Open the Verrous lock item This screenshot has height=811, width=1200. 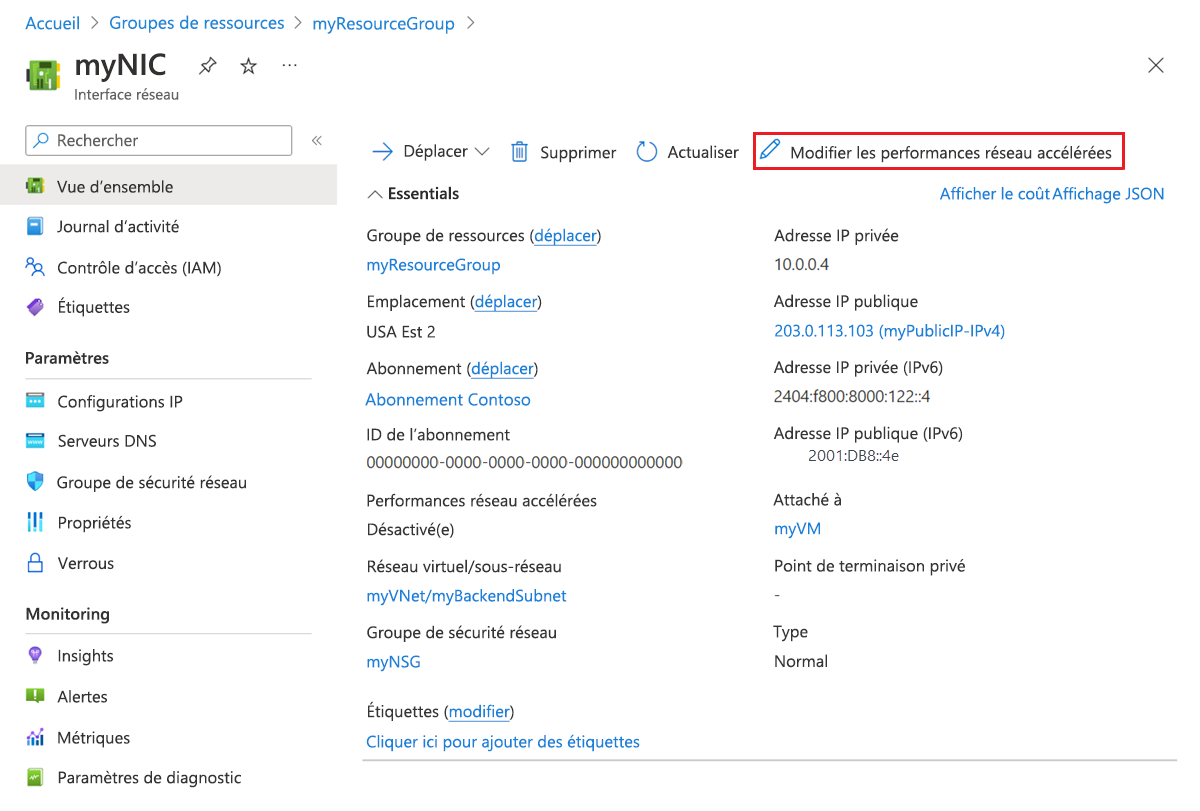pos(85,563)
